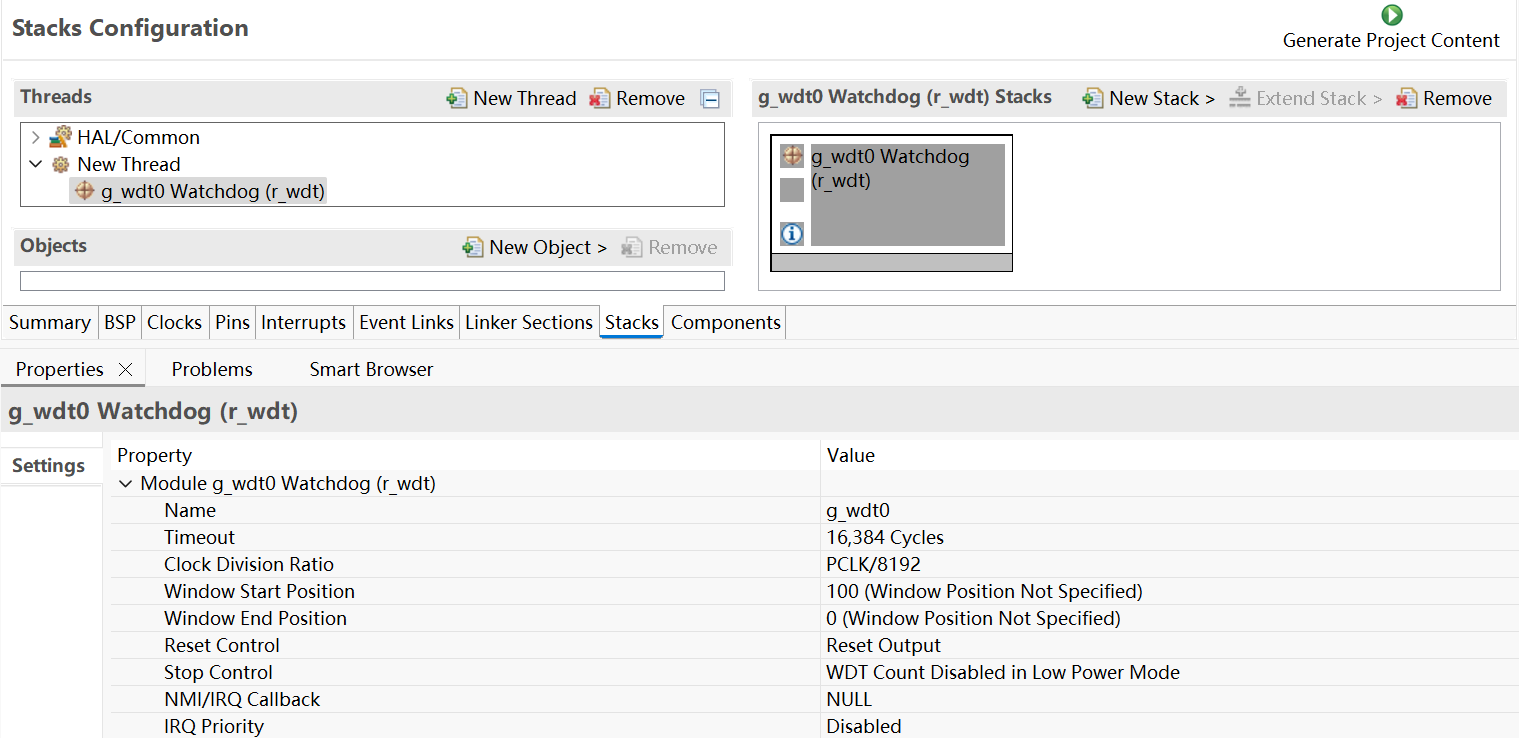Select the NMI/IRQ Callback property name
The height and width of the screenshot is (738, 1519).
242,700
